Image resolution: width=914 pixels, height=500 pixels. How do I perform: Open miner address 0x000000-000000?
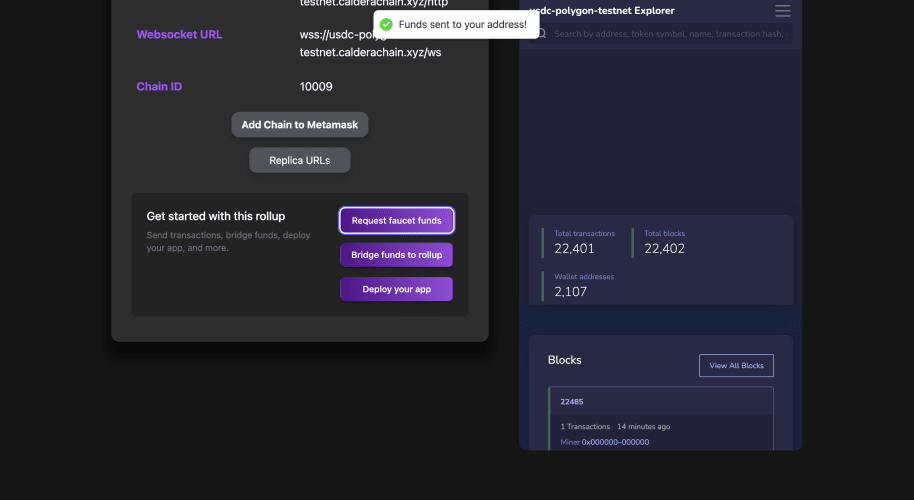click(x=615, y=442)
